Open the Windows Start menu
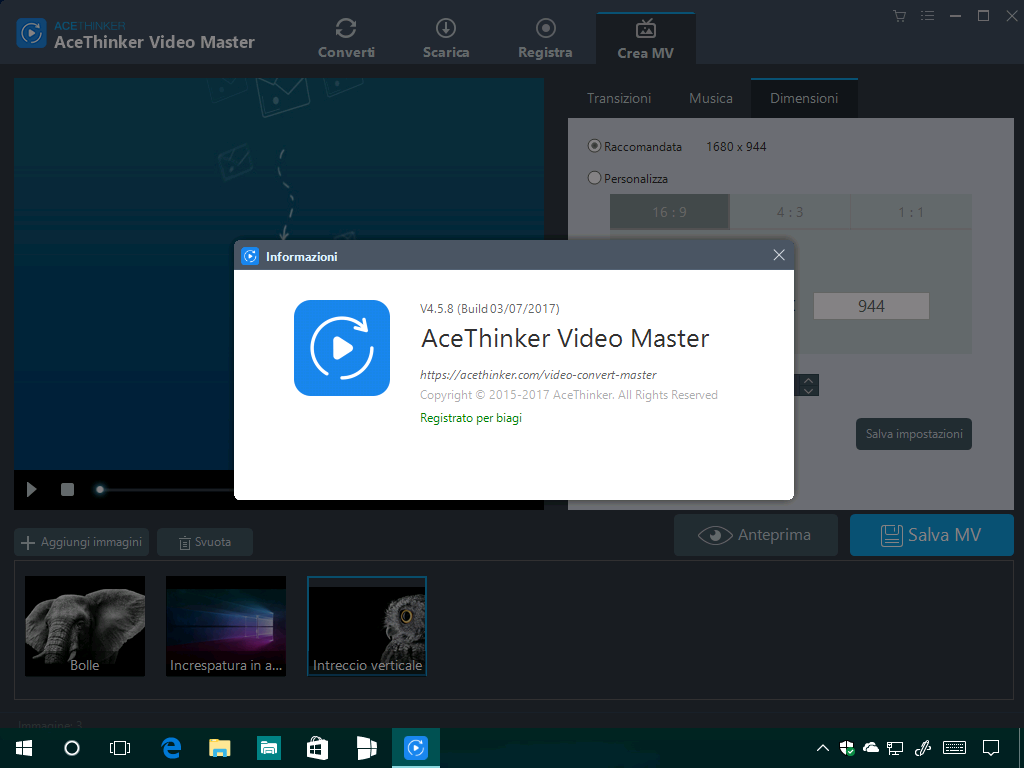The height and width of the screenshot is (768, 1024). (24, 748)
